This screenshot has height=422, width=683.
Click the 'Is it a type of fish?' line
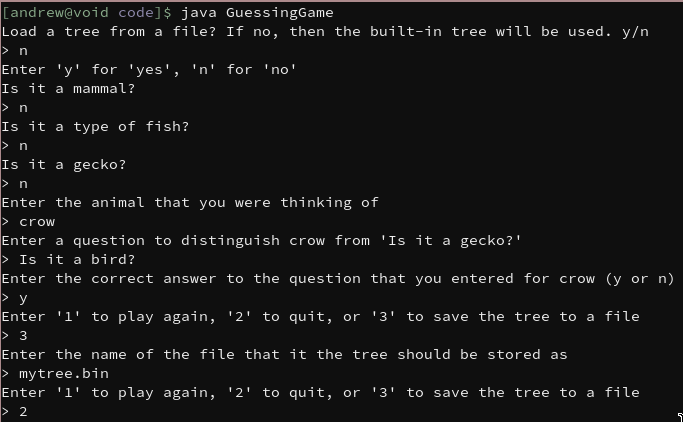pos(95,127)
